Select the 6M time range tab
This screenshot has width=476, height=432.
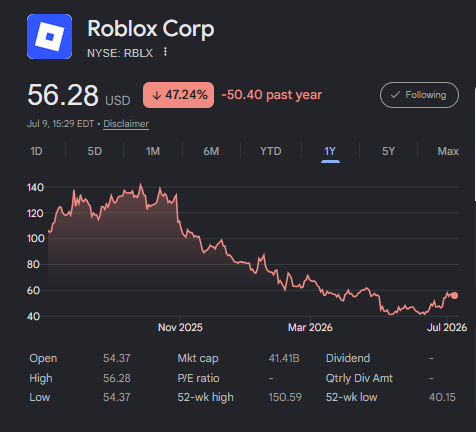(211, 151)
